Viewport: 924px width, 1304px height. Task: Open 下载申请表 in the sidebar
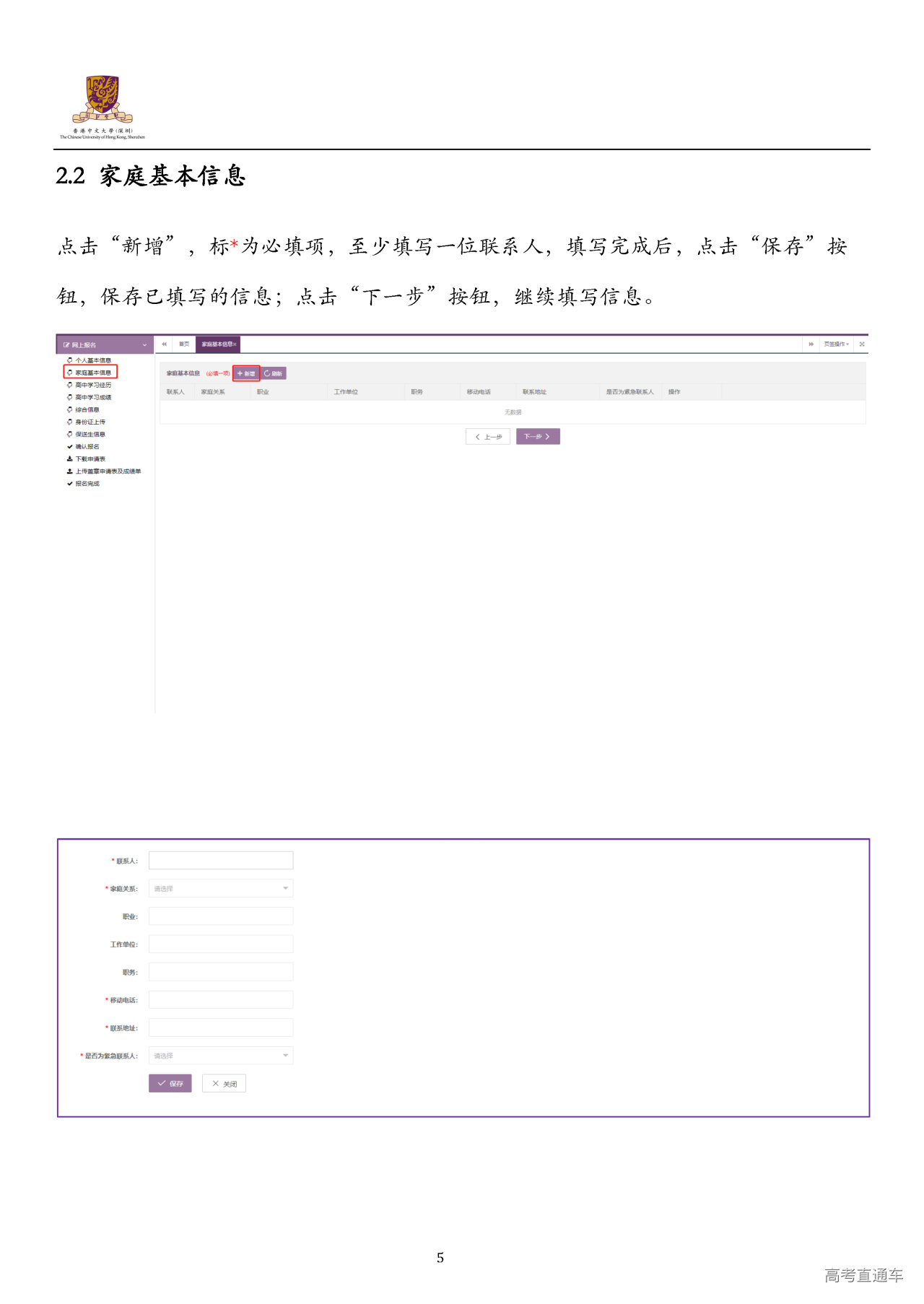[x=87, y=458]
